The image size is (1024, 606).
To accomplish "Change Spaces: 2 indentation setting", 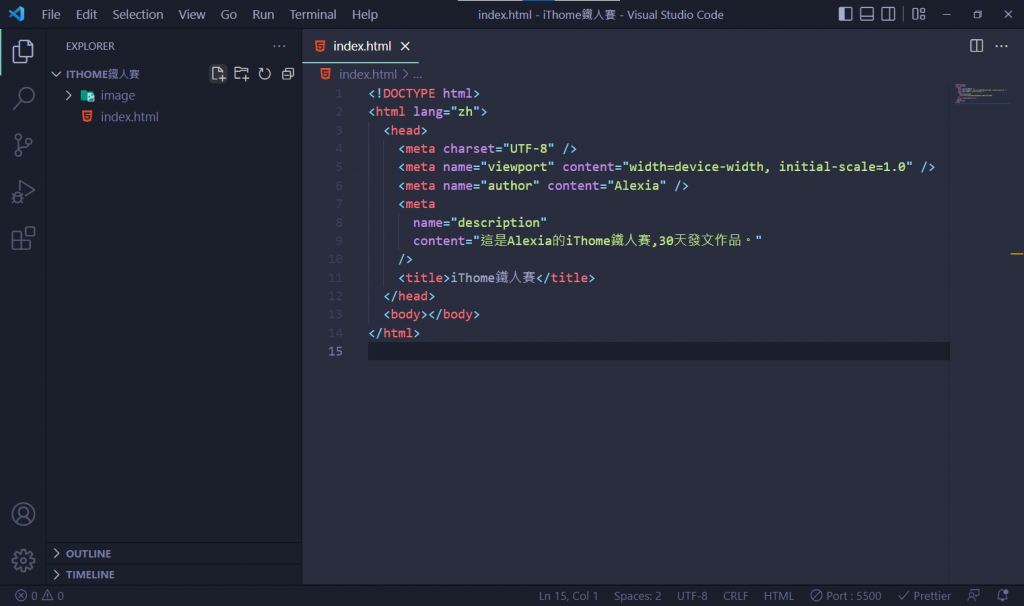I will [637, 596].
